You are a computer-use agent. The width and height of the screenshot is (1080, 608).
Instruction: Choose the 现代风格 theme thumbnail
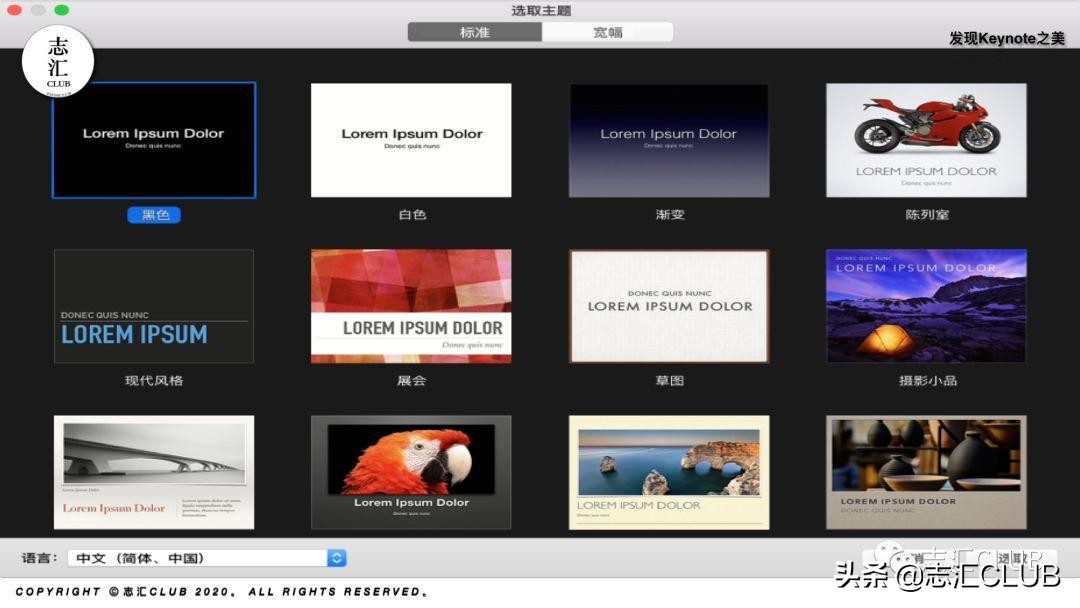click(154, 306)
